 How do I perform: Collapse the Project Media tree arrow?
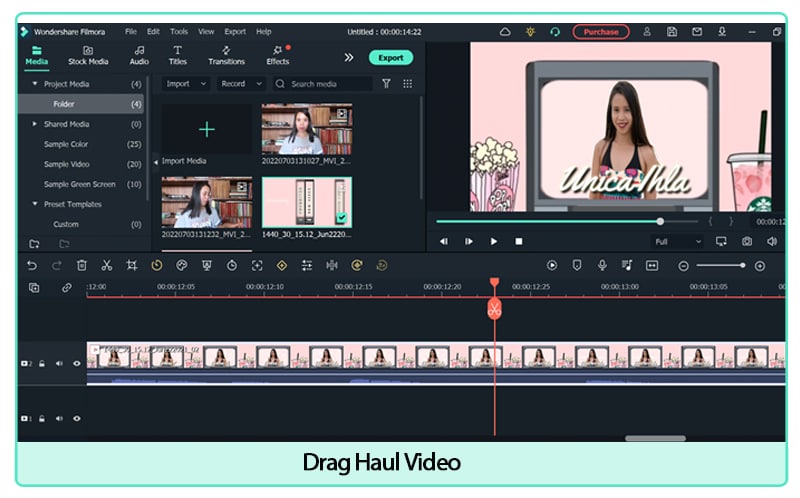coord(35,84)
